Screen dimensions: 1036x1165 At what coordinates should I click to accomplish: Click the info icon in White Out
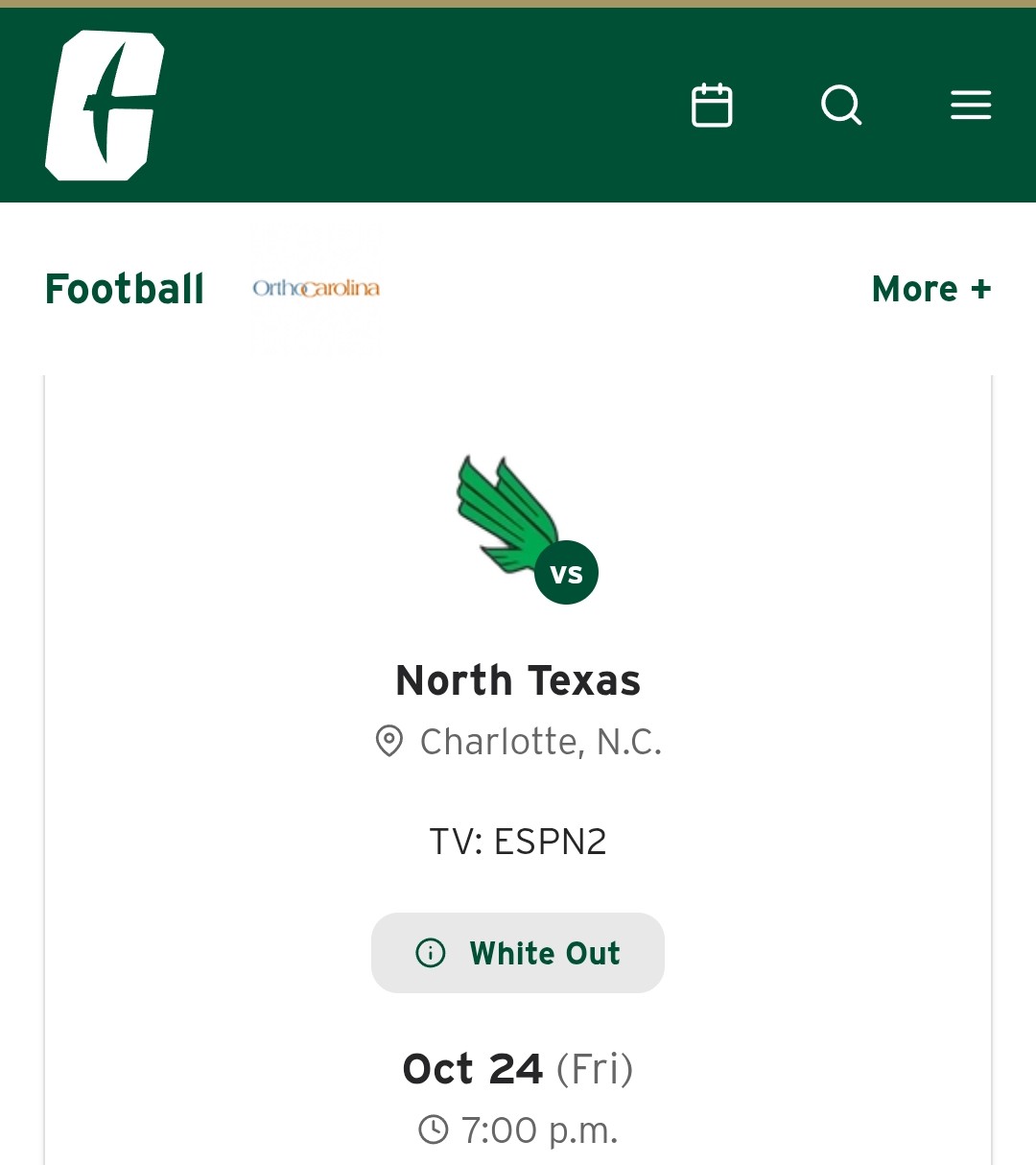(x=431, y=953)
